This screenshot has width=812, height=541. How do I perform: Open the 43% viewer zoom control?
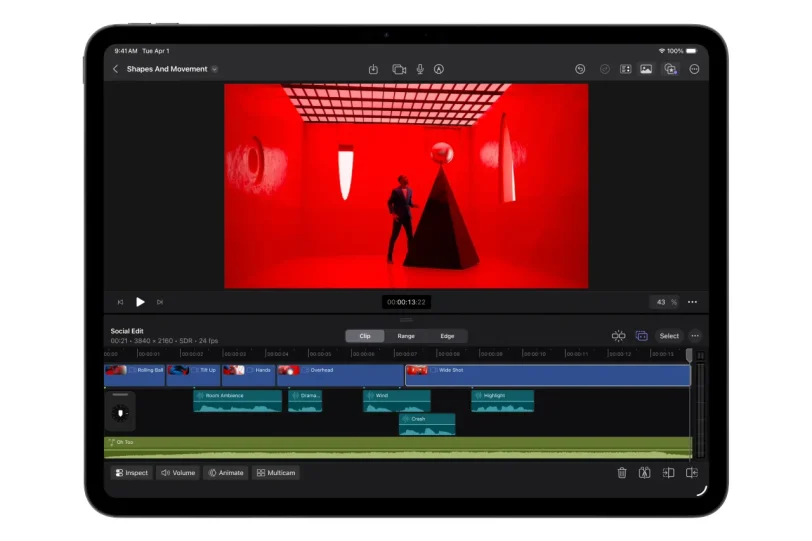click(x=665, y=302)
